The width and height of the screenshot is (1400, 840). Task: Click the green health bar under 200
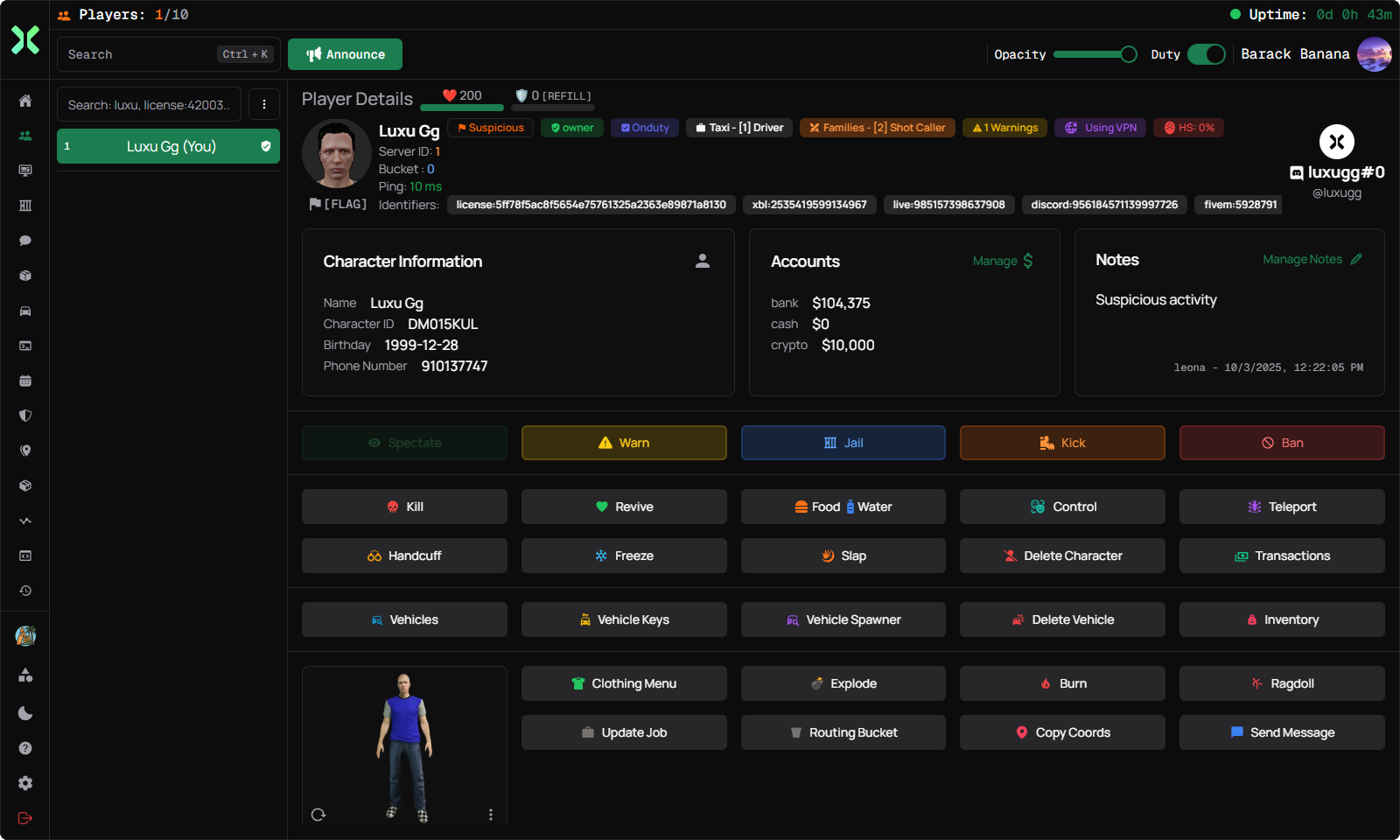coord(462,108)
